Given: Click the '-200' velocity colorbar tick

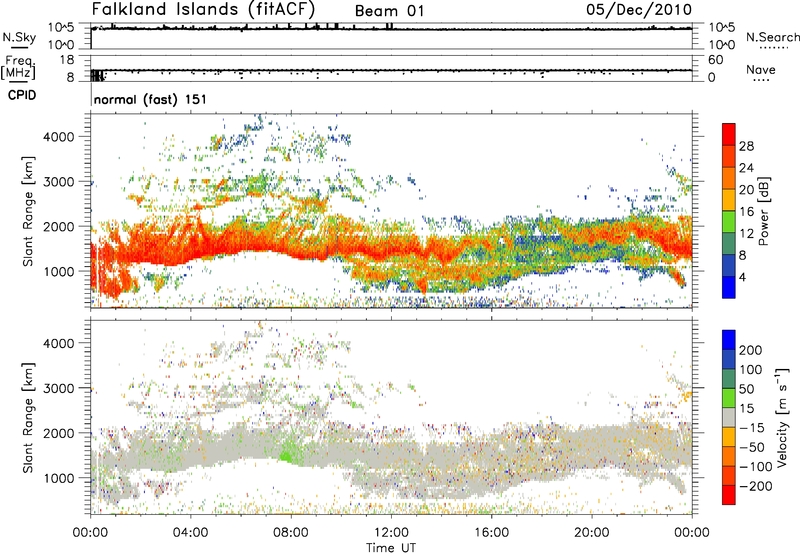Looking at the screenshot, I should tap(756, 486).
